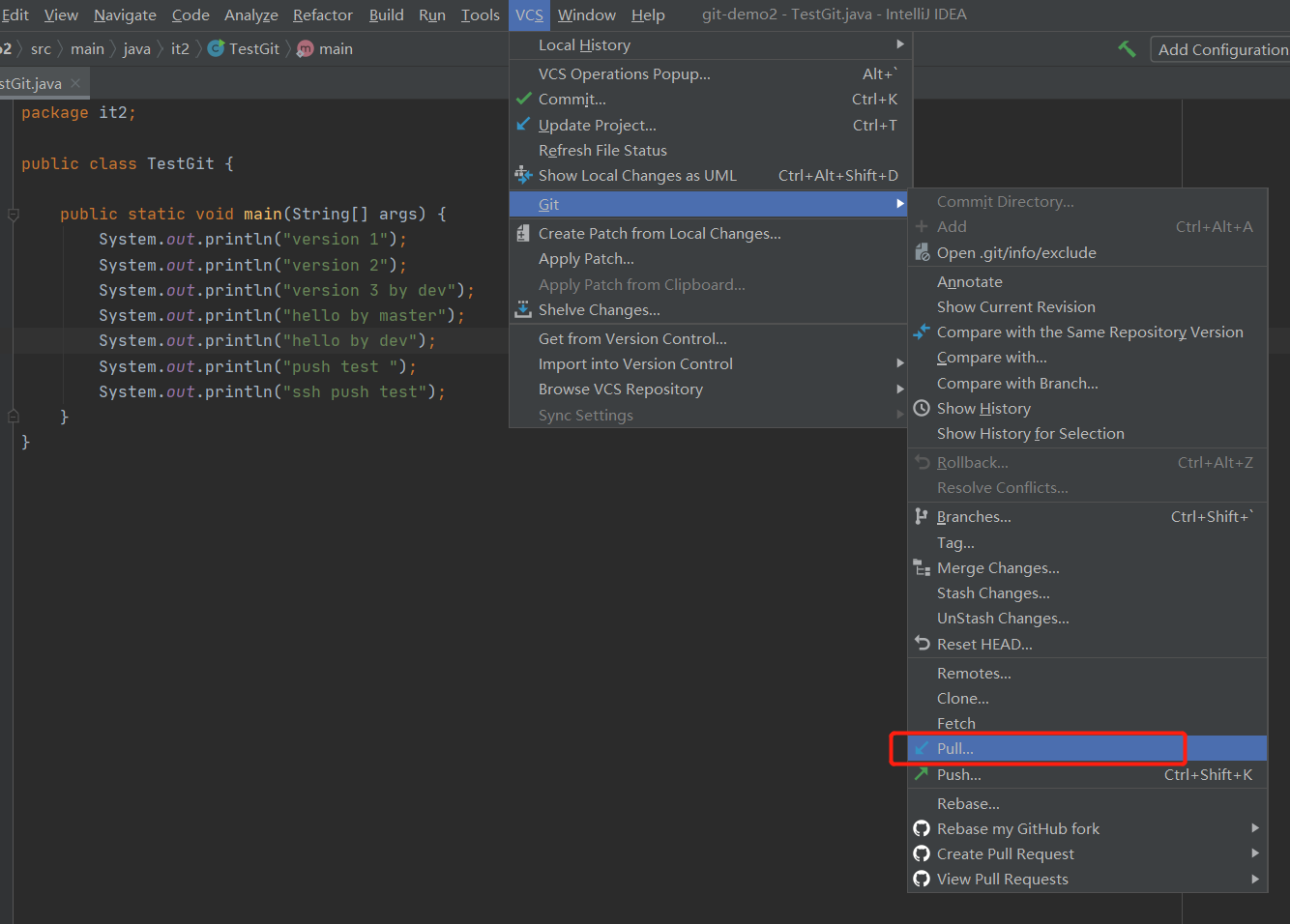Click the Compare with Same Repository Version icon
Viewport: 1290px width, 924px height.
click(x=922, y=332)
